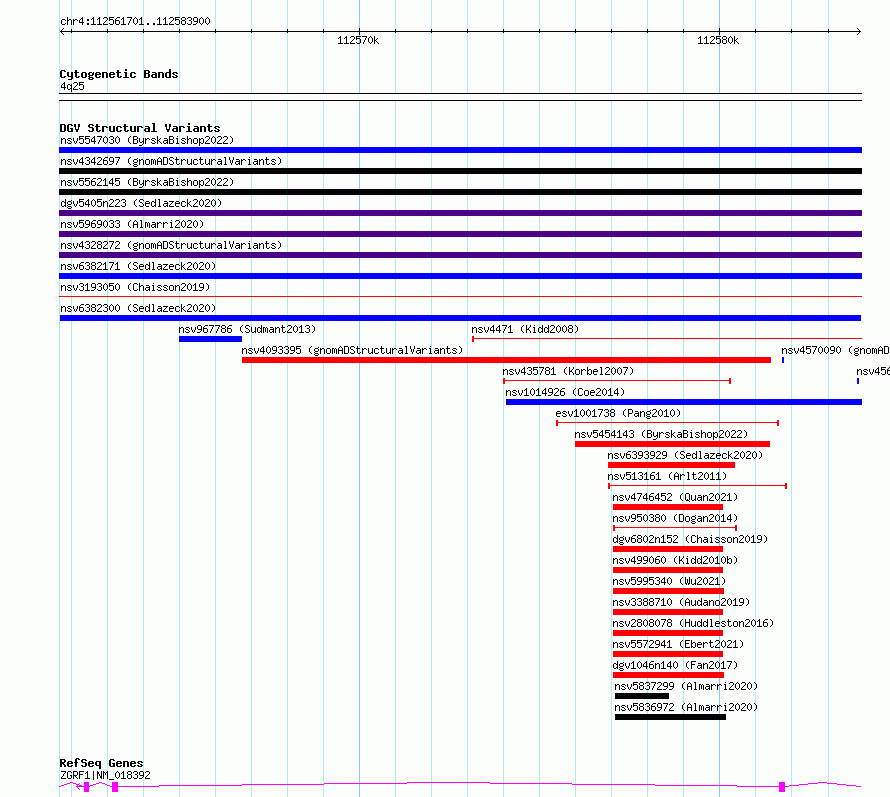The width and height of the screenshot is (890, 797).
Task: Click the 112580k ruler position label
Action: pos(718,40)
